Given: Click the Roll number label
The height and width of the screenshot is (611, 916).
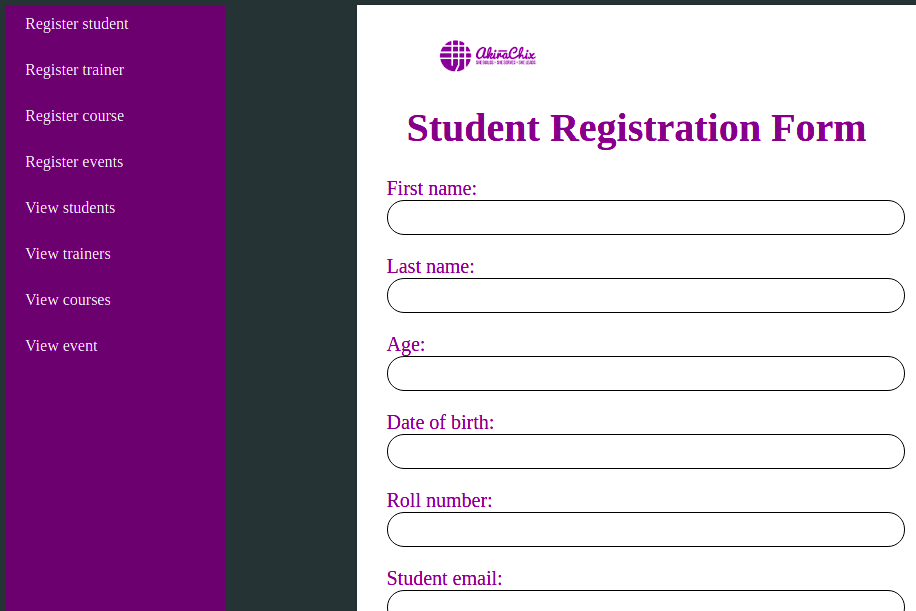Looking at the screenshot, I should coord(439,501).
